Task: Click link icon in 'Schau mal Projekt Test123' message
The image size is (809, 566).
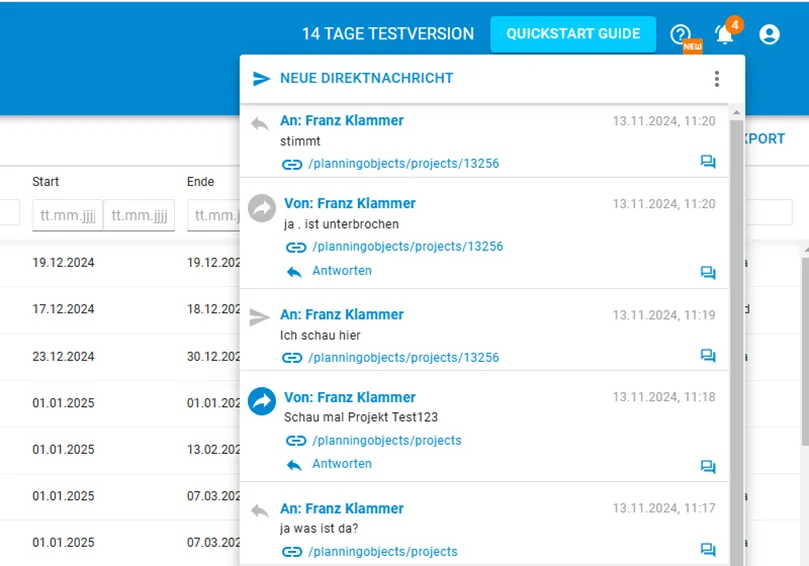Action: click(296, 441)
